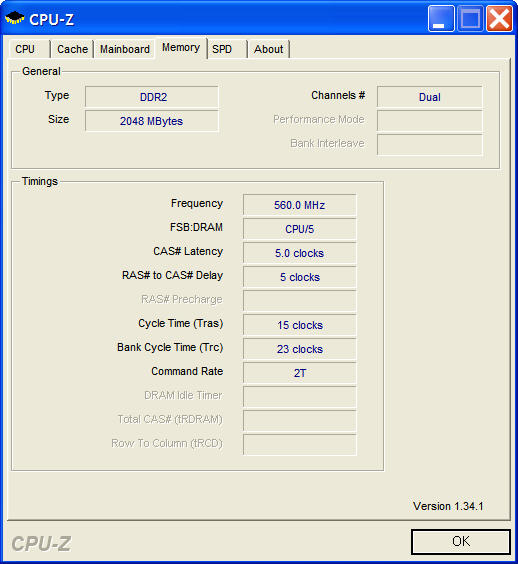Select the Mainboard tab
518x564 pixels.
click(x=125, y=49)
